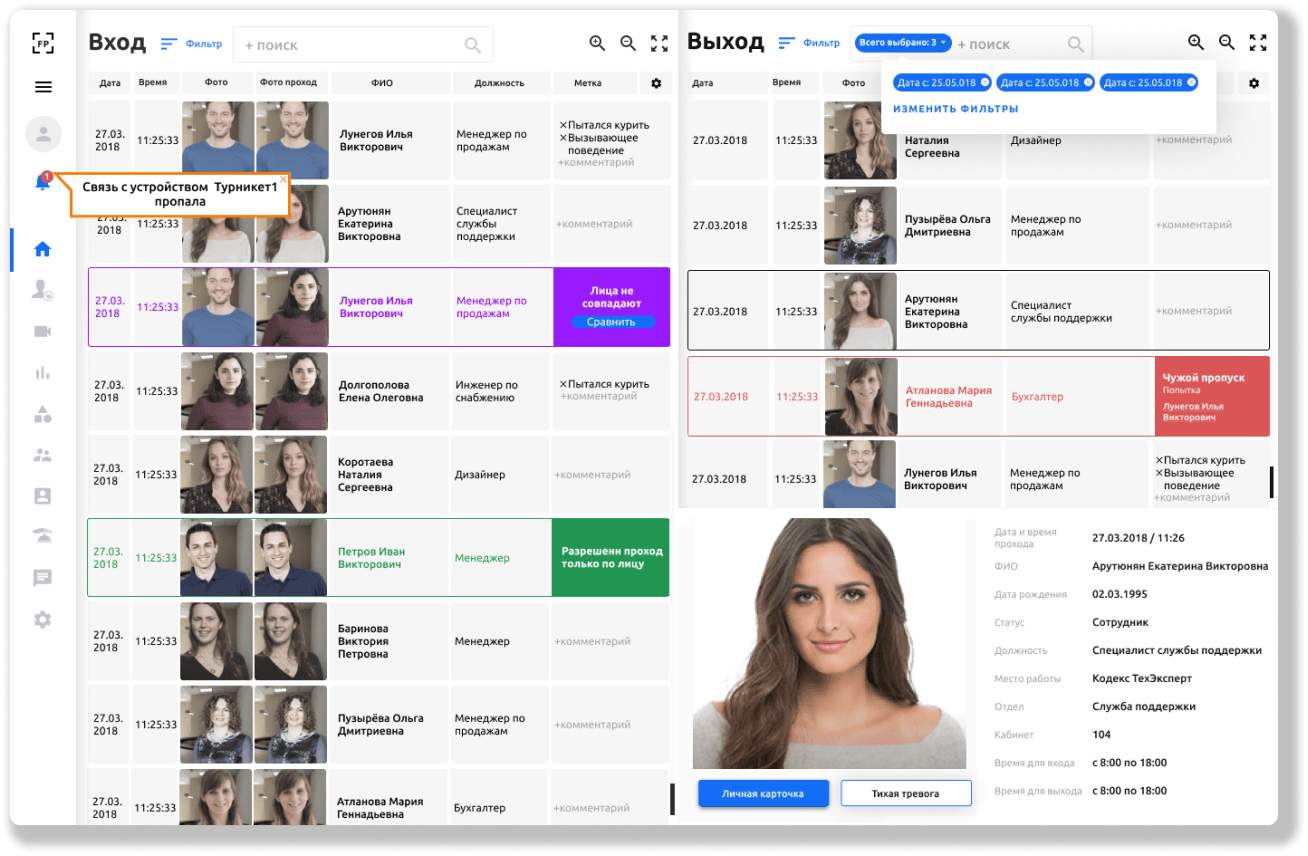Go to the Home sidebar icon

click(42, 250)
